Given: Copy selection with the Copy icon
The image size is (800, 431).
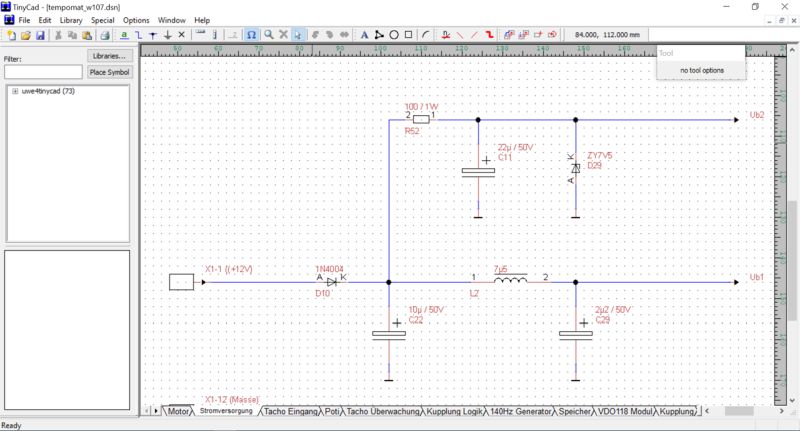Looking at the screenshot, I should tap(72, 35).
